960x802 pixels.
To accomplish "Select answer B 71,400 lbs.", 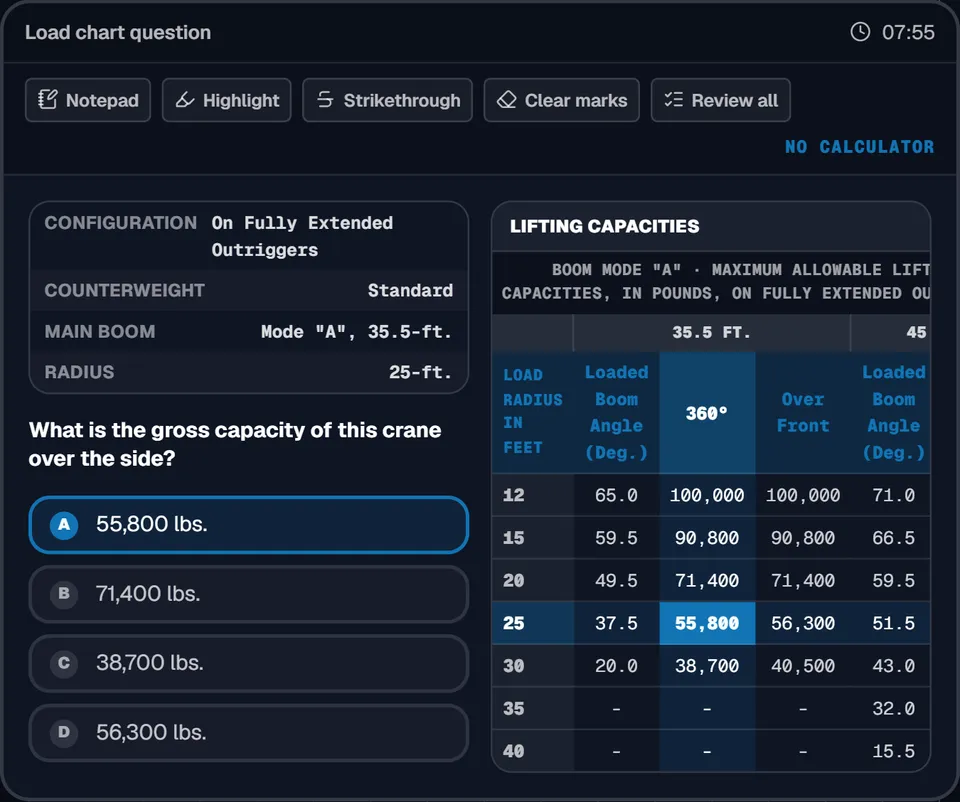I will [x=249, y=594].
